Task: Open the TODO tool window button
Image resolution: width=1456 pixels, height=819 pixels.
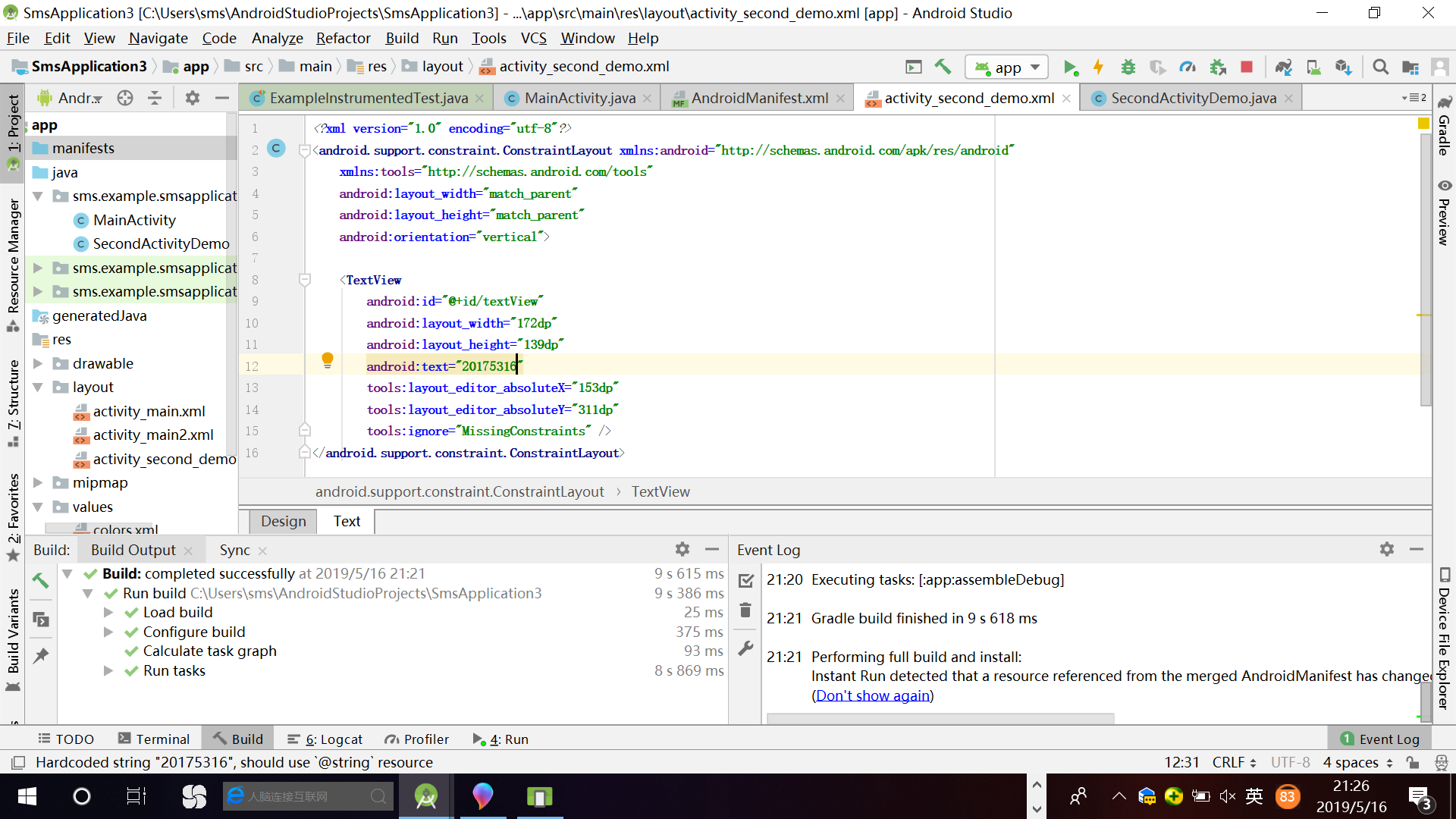Action: [x=66, y=739]
